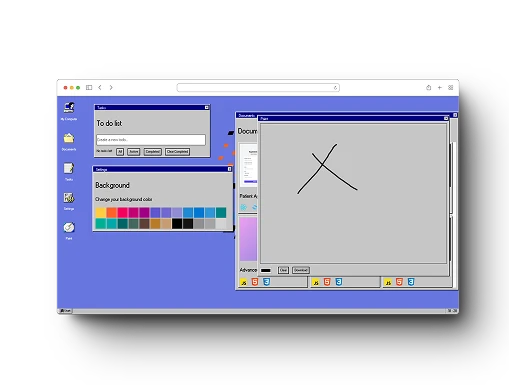Click inside the Paint drawing canvas

pos(353,194)
